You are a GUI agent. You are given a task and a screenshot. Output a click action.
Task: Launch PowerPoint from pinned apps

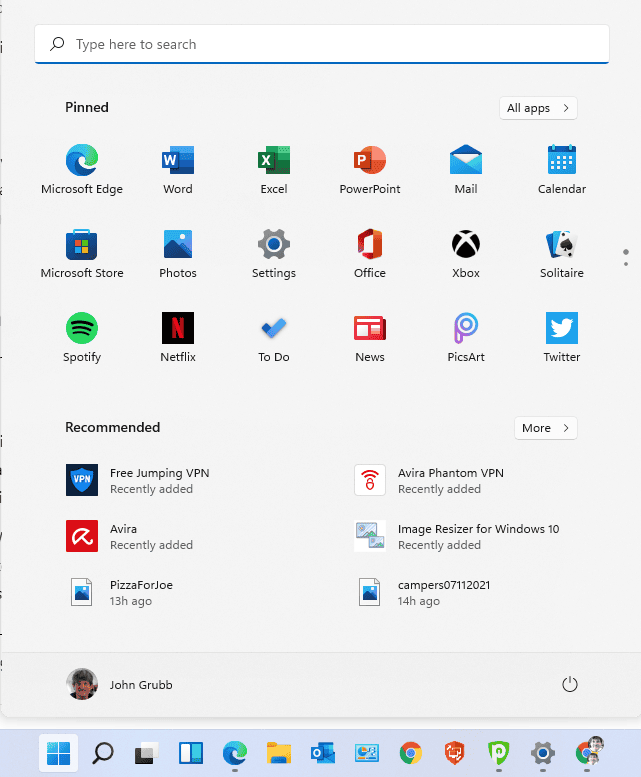[370, 169]
